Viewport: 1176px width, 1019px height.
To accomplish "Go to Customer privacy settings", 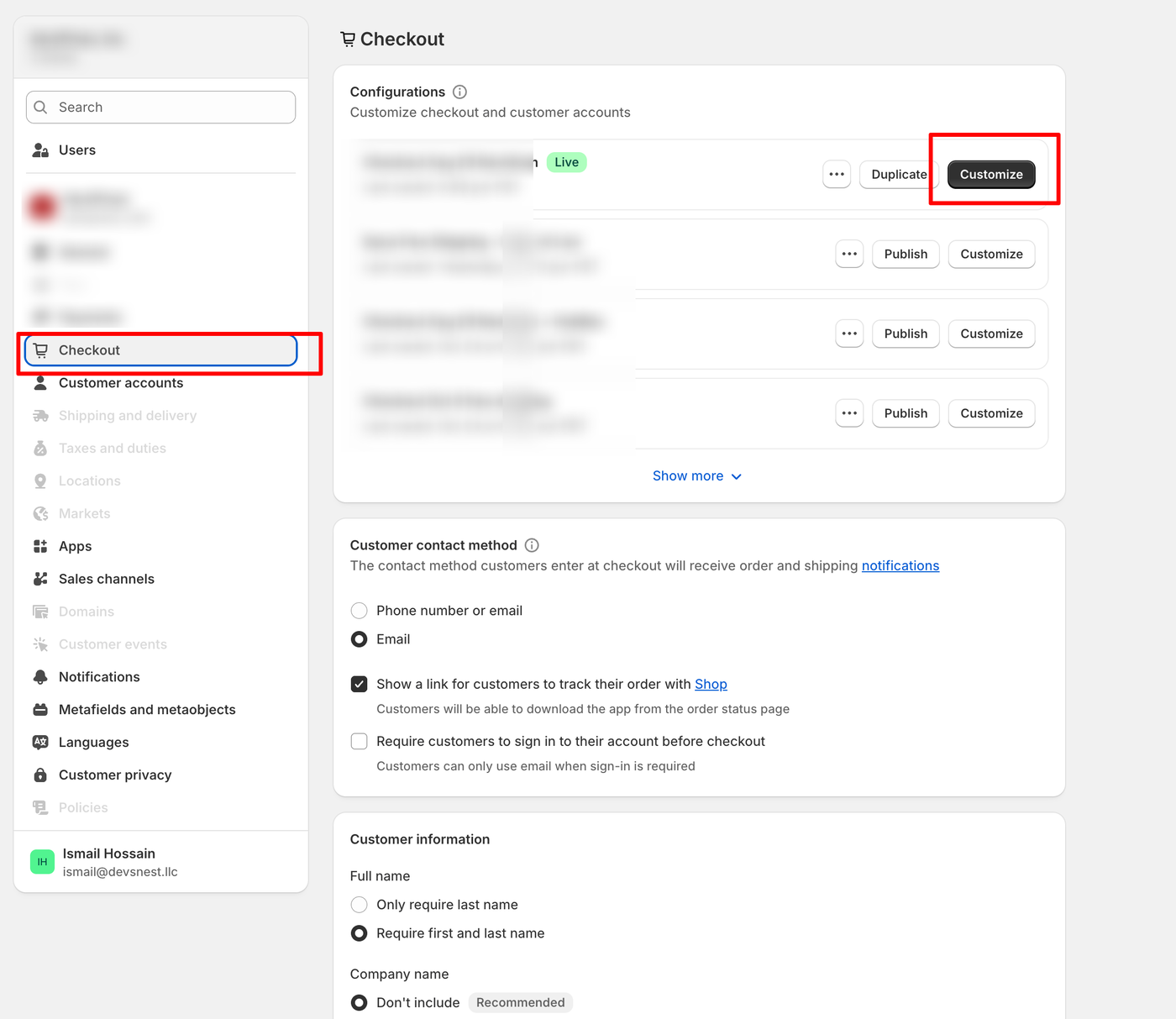I will 160,775.
